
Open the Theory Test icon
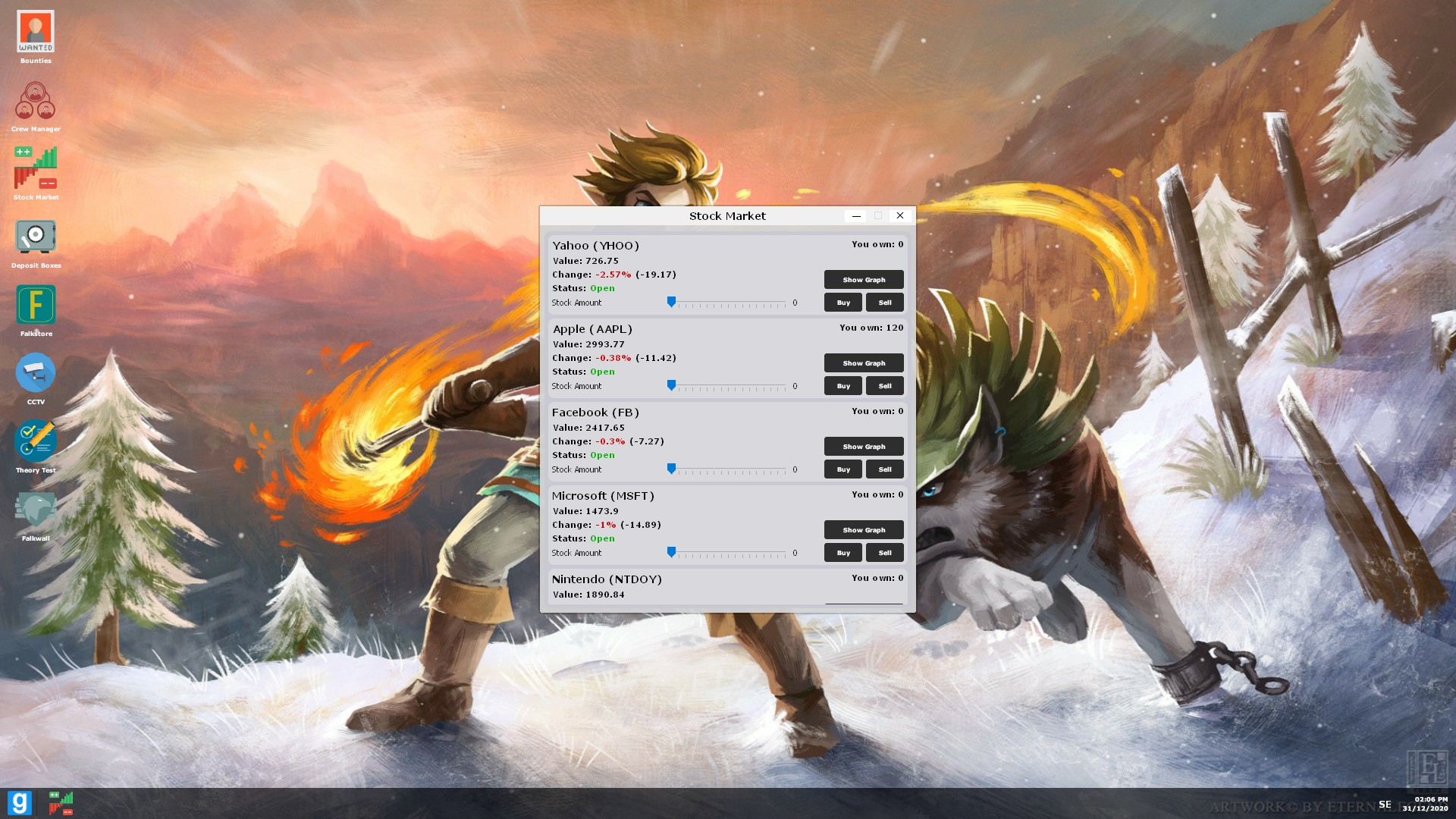point(36,441)
